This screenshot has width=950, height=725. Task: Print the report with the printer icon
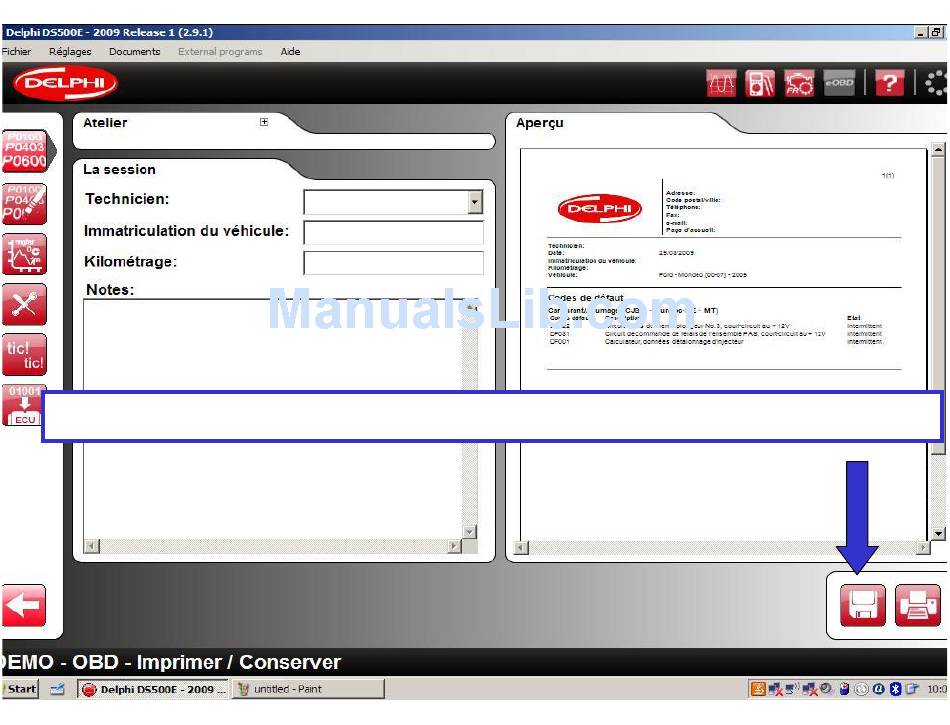917,605
